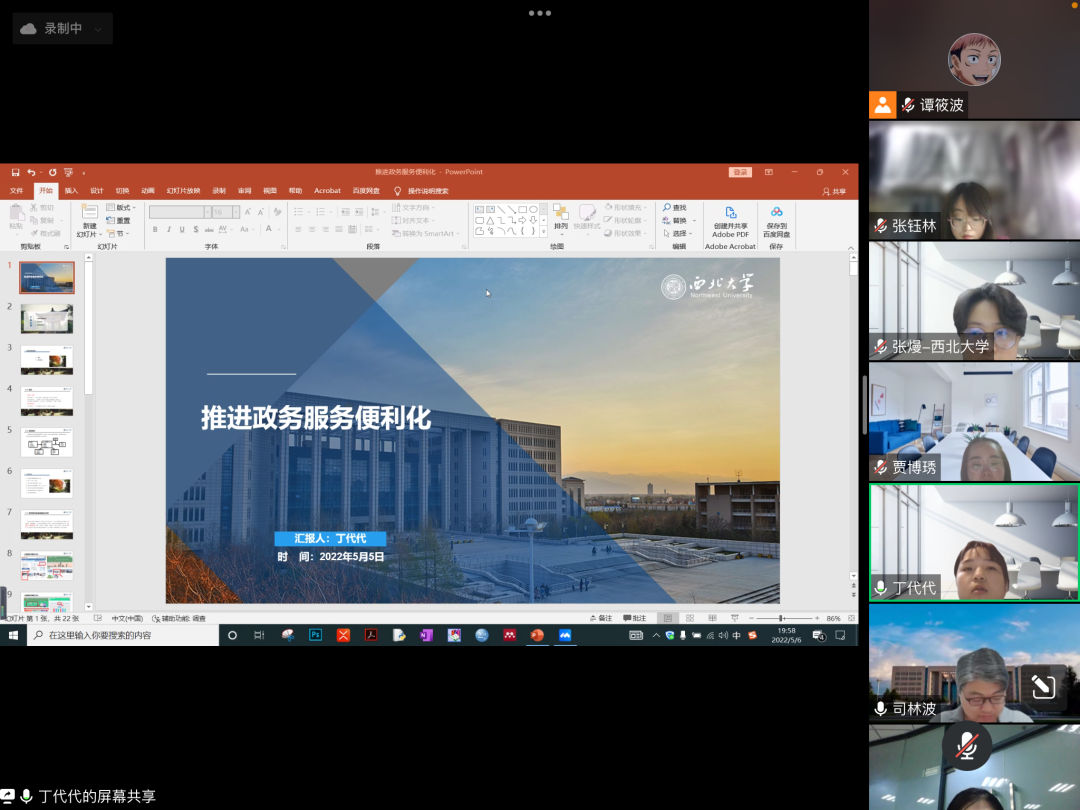Adjust the zoom slider in status bar
The image size is (1080, 810).
[x=781, y=618]
